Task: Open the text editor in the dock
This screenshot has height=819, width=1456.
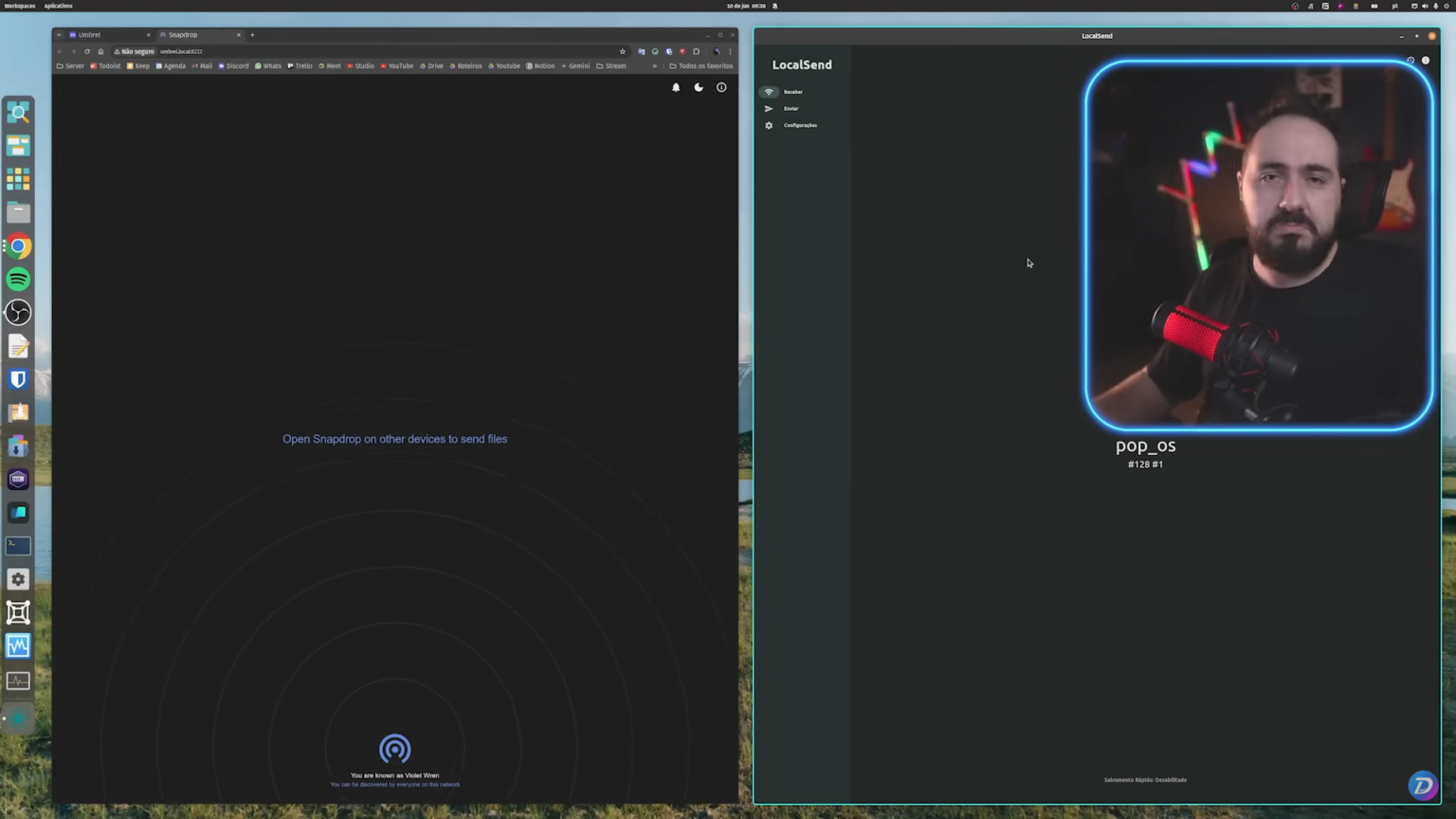Action: pyautogui.click(x=18, y=346)
